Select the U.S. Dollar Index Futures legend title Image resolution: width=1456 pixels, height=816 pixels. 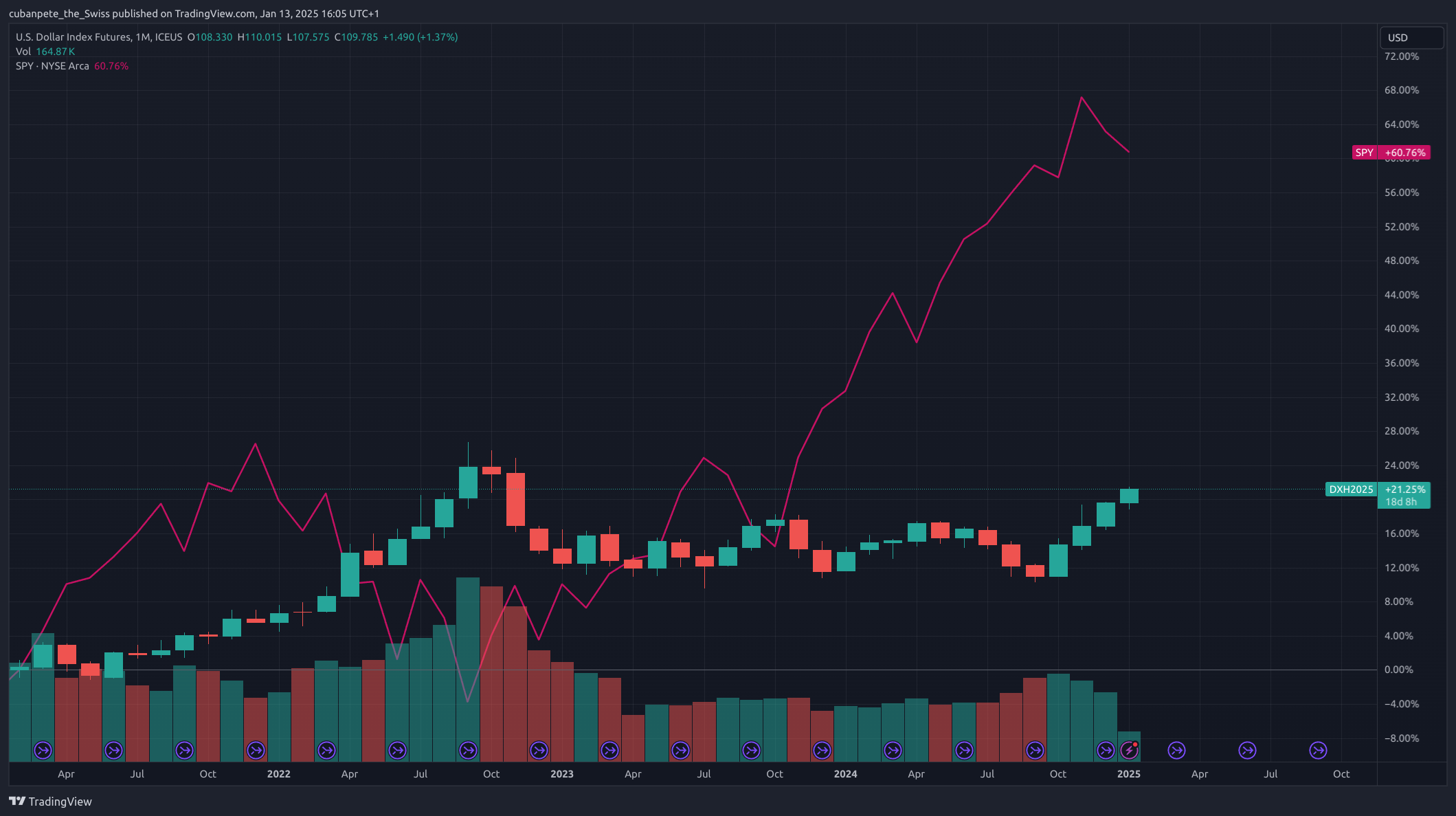[73, 37]
